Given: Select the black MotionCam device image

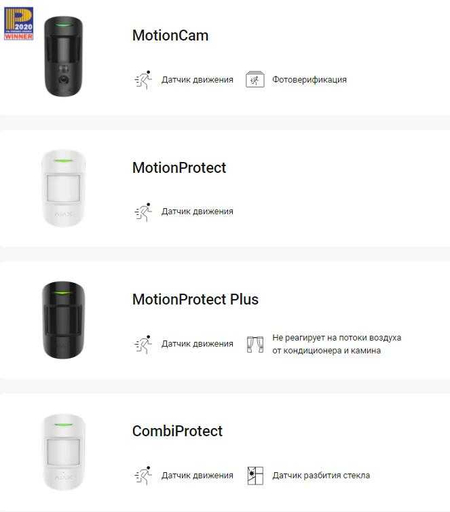Looking at the screenshot, I should point(63,56).
